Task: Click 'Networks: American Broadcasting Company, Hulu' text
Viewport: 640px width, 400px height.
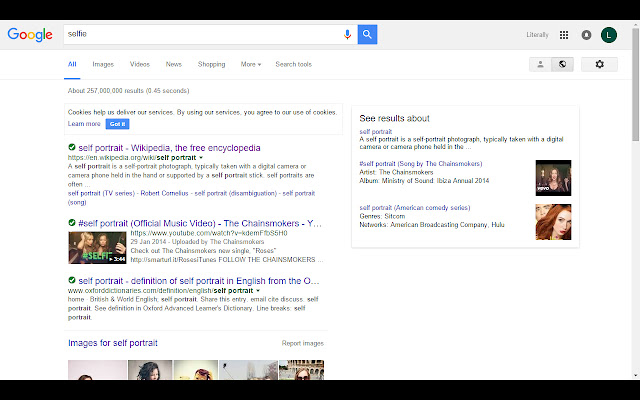Action: click(x=432, y=224)
